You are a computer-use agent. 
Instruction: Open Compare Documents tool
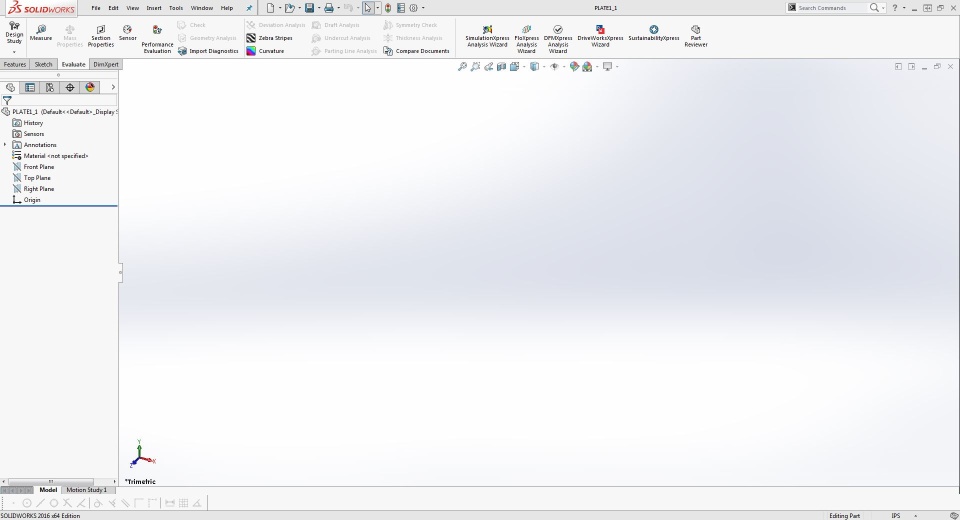pyautogui.click(x=416, y=51)
